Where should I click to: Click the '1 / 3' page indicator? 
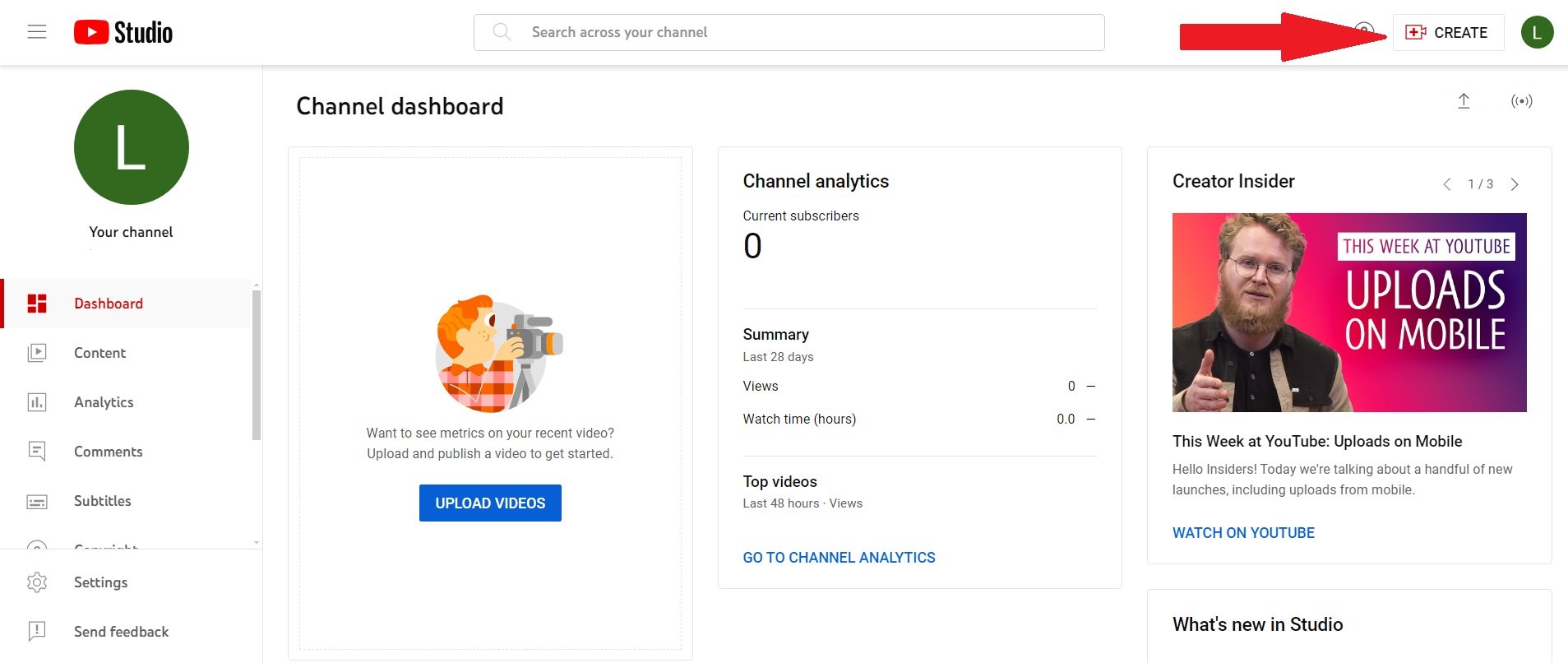[x=1480, y=184]
